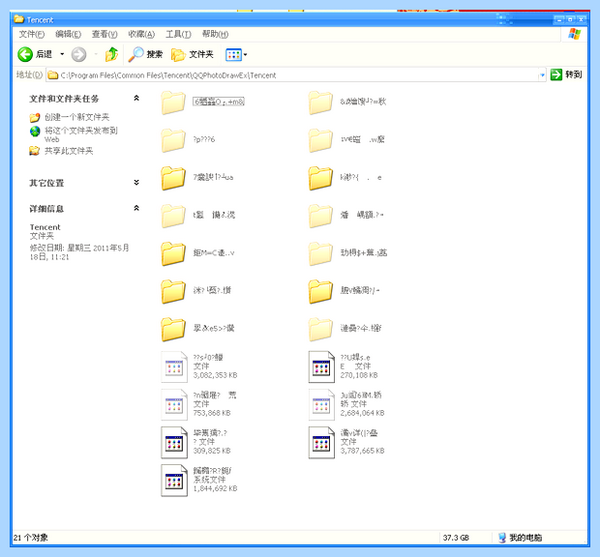600x557 pixels.
Task: Select the file icon sized 3,787,665 KB
Action: click(x=321, y=443)
